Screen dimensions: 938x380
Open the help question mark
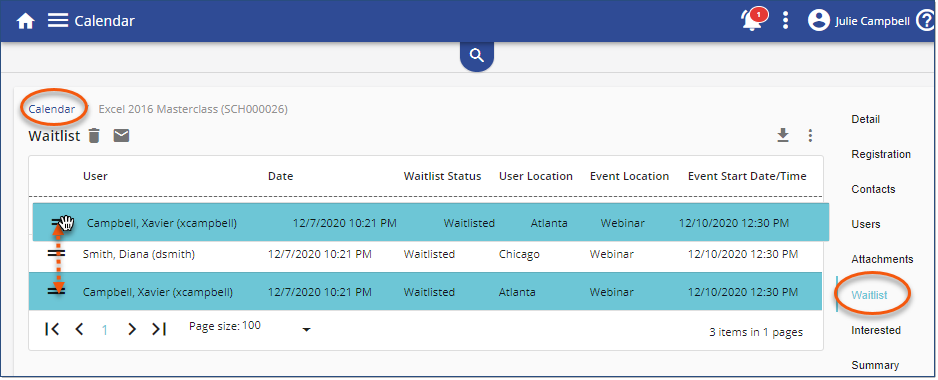[925, 21]
